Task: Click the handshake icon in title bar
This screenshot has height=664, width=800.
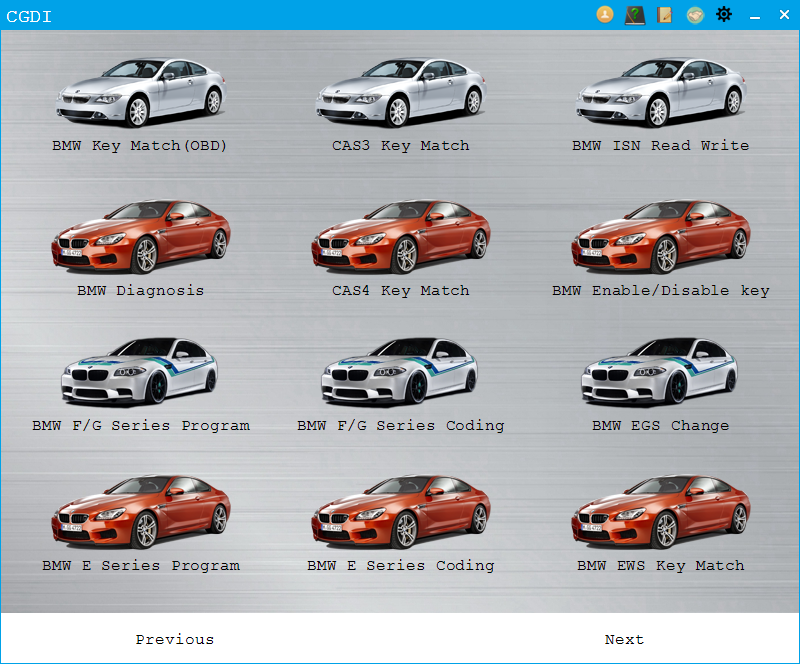Action: coord(694,15)
